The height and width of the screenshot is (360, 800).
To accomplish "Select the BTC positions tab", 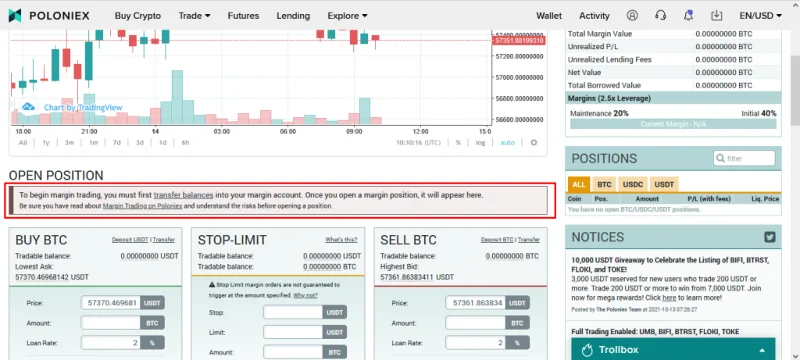I will click(604, 185).
